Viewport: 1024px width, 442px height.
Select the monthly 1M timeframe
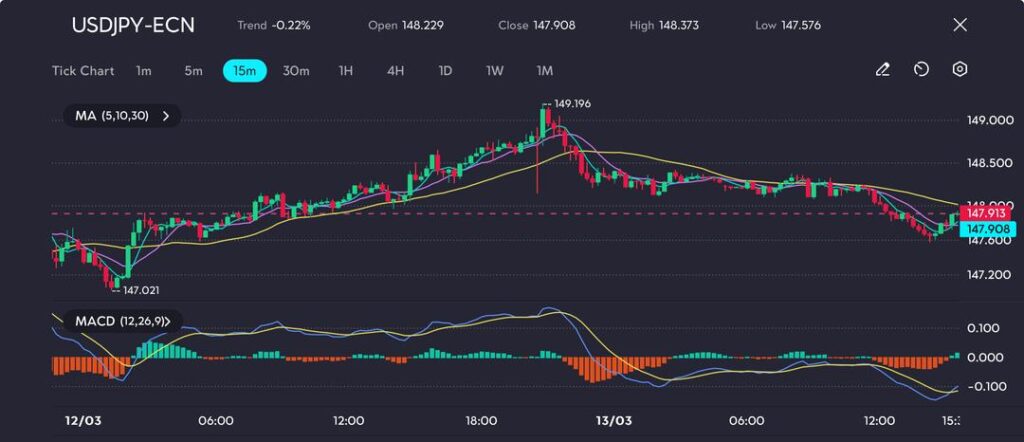pos(544,71)
